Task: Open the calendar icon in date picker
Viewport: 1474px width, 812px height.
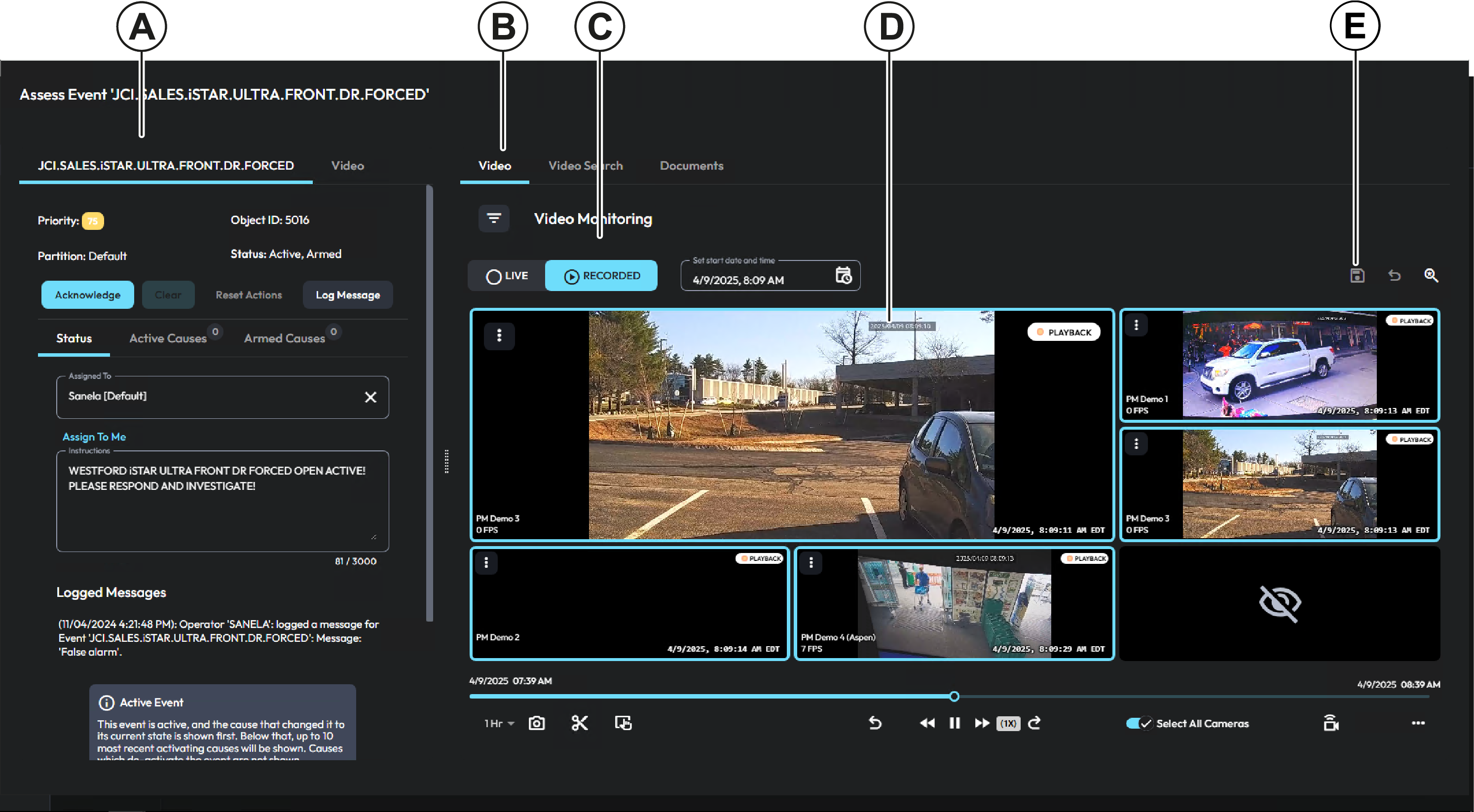Action: (x=843, y=275)
